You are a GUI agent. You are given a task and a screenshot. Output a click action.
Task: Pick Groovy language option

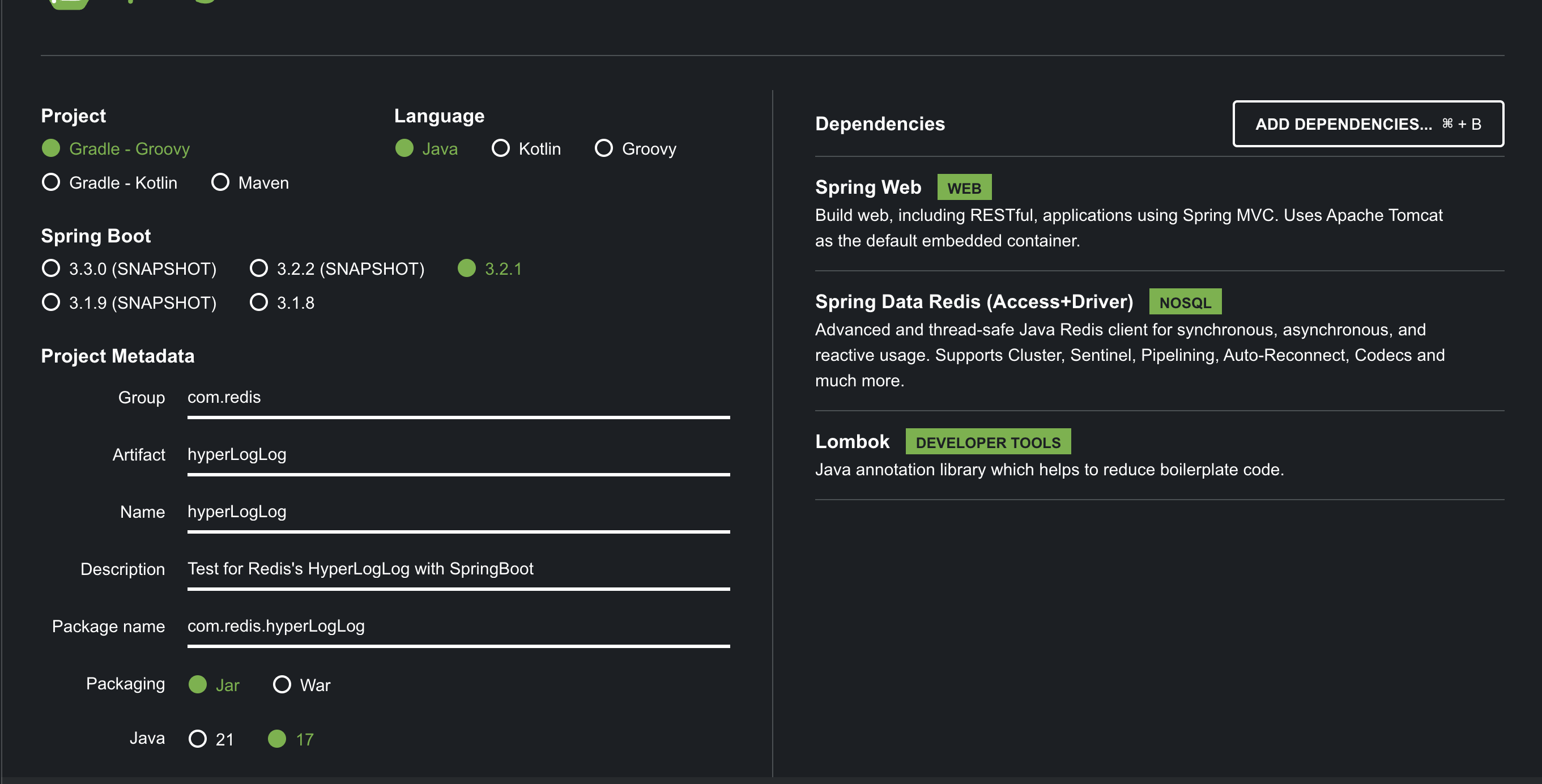click(x=636, y=148)
